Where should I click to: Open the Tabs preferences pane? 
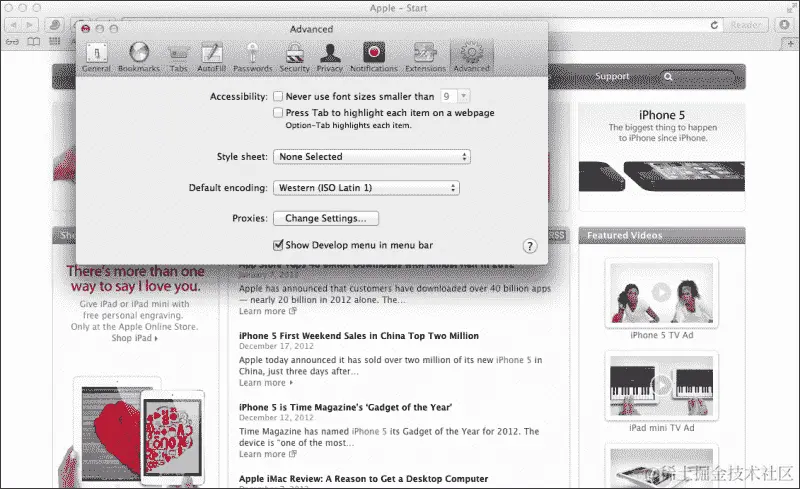pos(179,58)
